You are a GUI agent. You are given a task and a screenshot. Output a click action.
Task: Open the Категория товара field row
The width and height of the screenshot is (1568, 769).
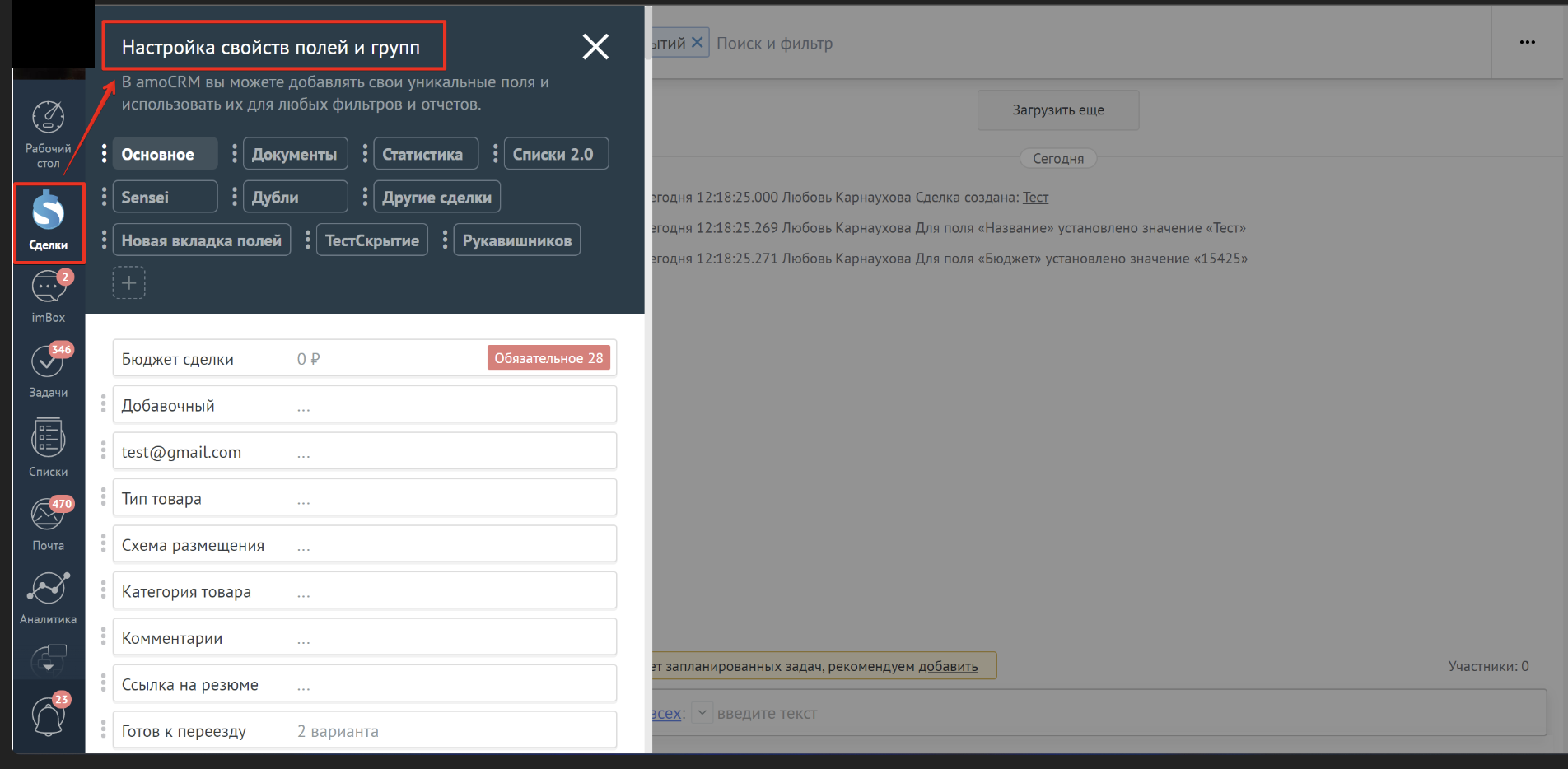365,590
